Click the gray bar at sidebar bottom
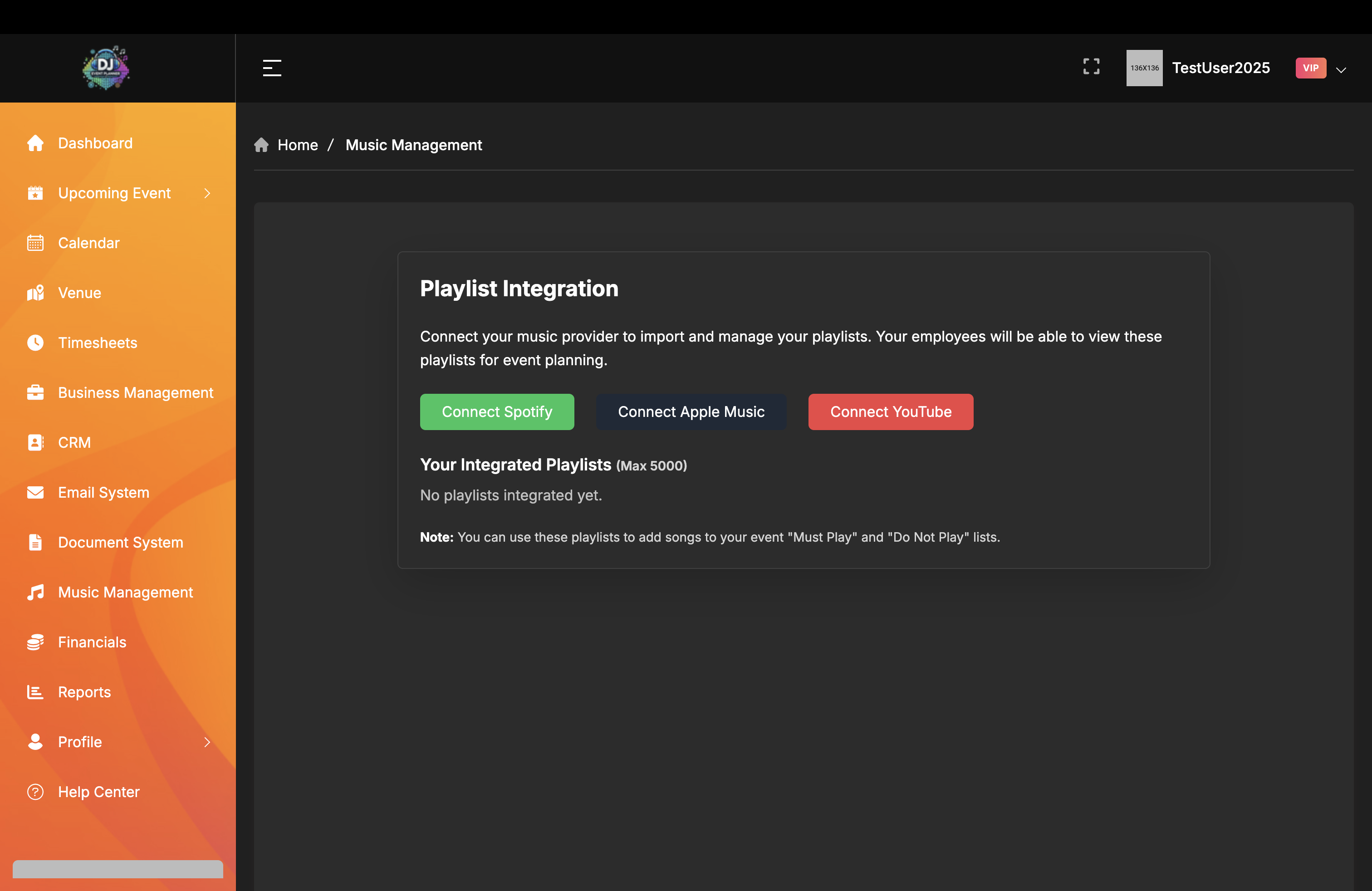1372x891 pixels. point(118,869)
